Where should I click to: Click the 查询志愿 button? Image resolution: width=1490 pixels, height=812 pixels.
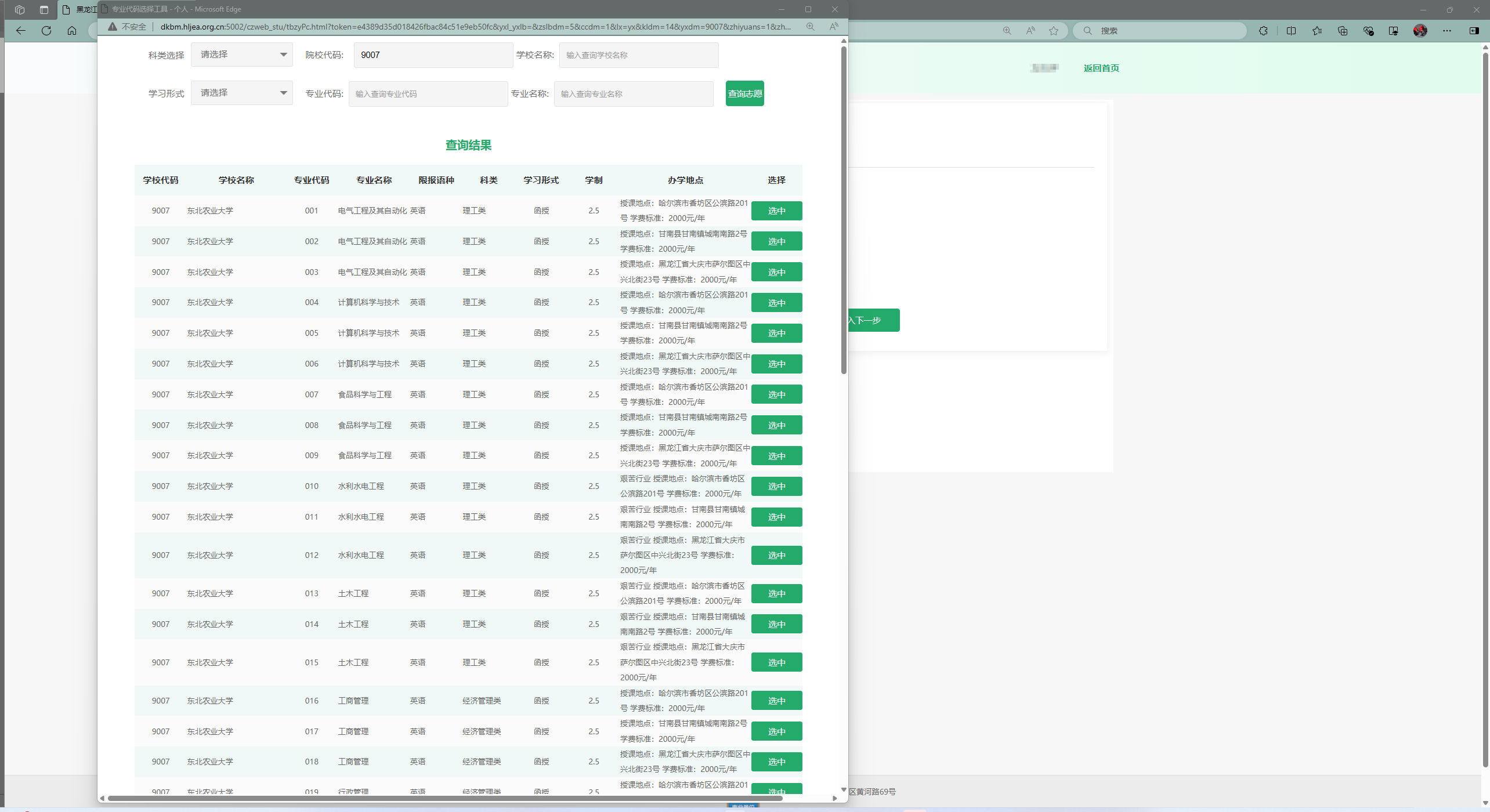point(744,93)
